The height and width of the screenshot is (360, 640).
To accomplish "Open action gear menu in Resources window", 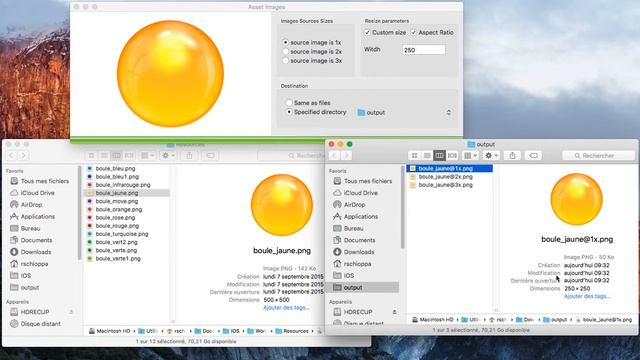I will (168, 156).
